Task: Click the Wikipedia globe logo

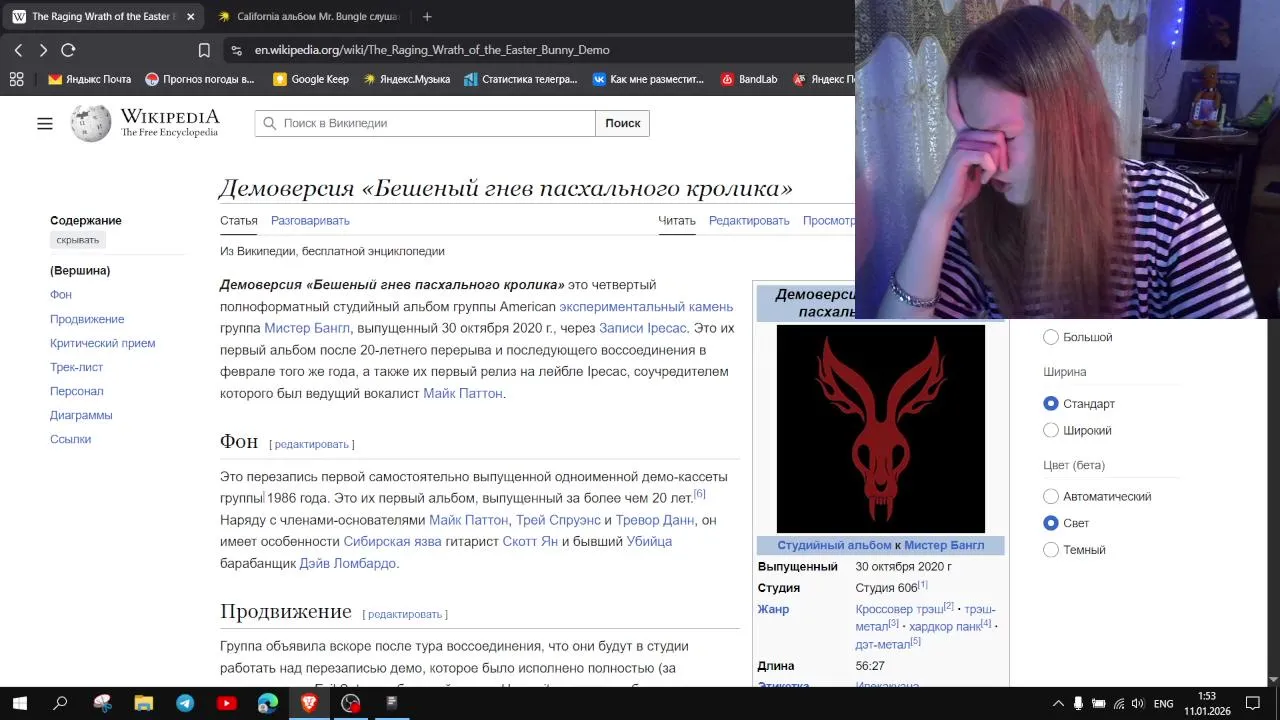Action: pyautogui.click(x=91, y=123)
